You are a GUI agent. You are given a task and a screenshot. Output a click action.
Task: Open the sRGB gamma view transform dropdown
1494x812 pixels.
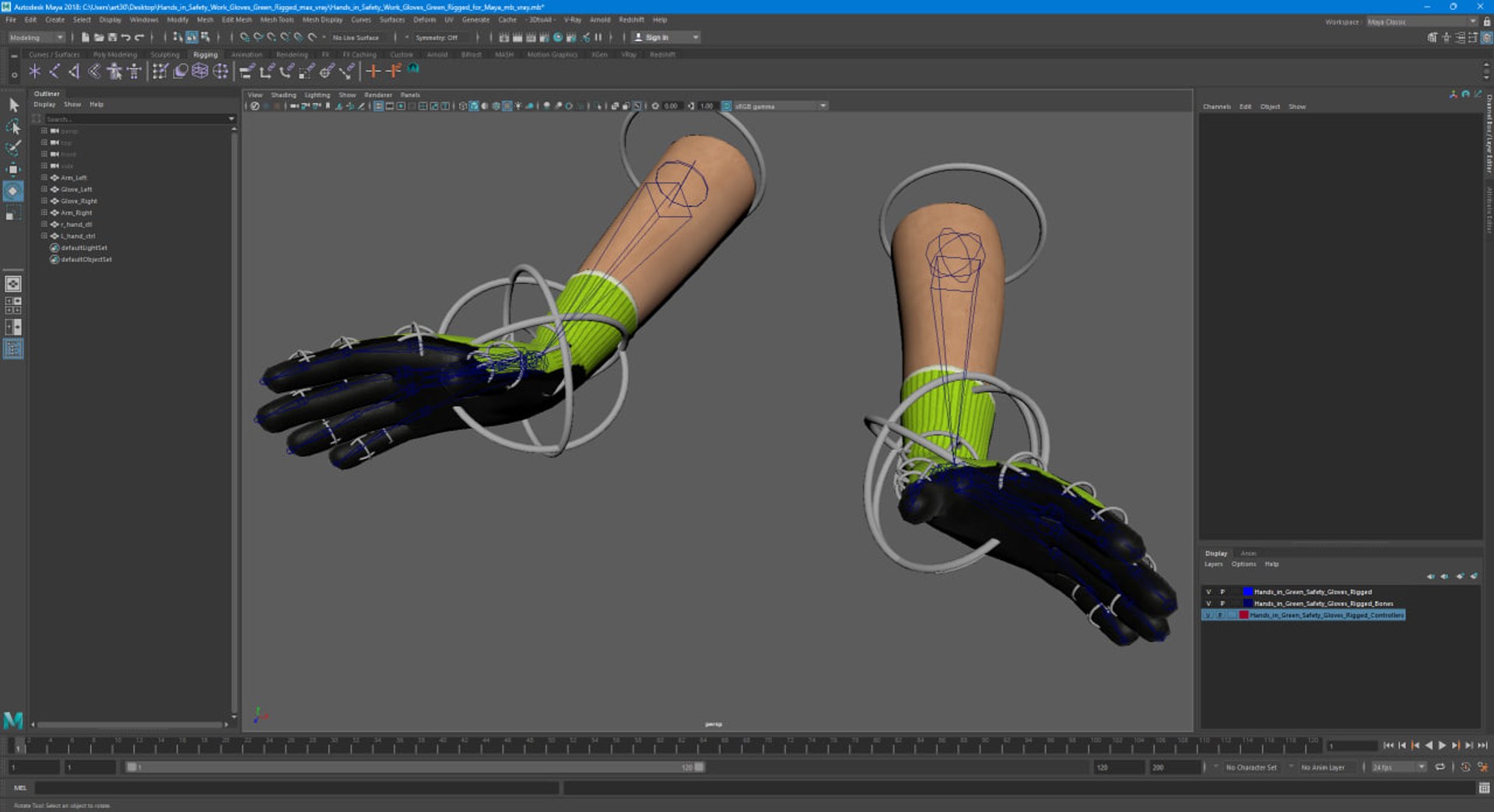click(780, 106)
